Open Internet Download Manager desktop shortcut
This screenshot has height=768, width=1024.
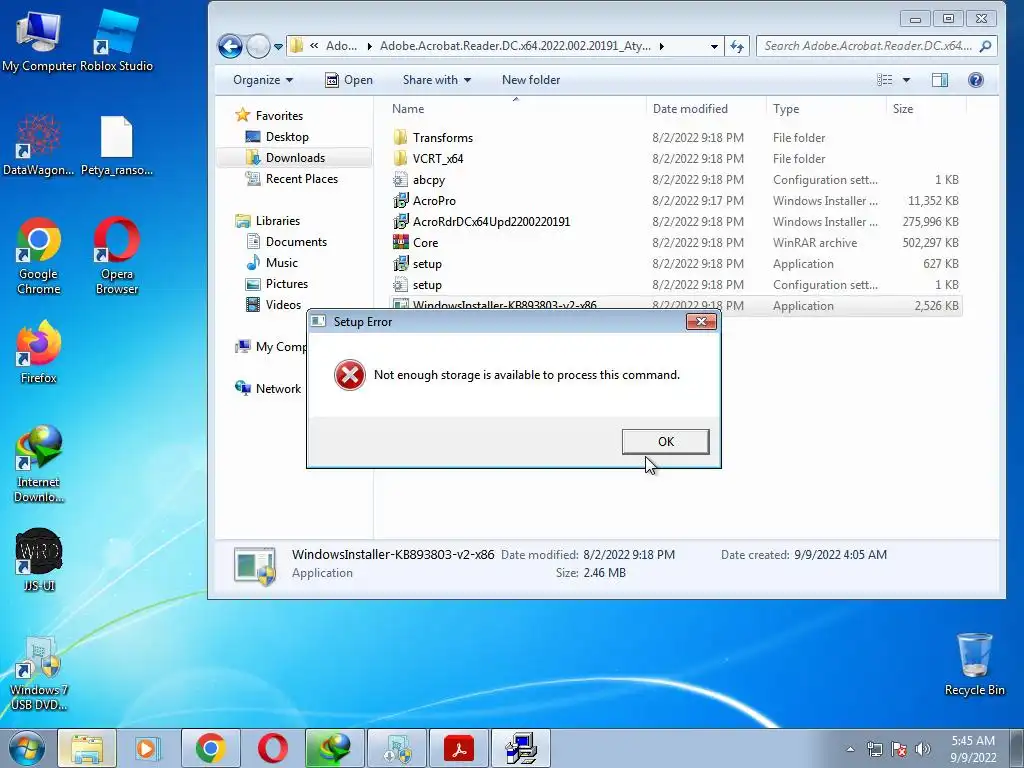point(39,464)
